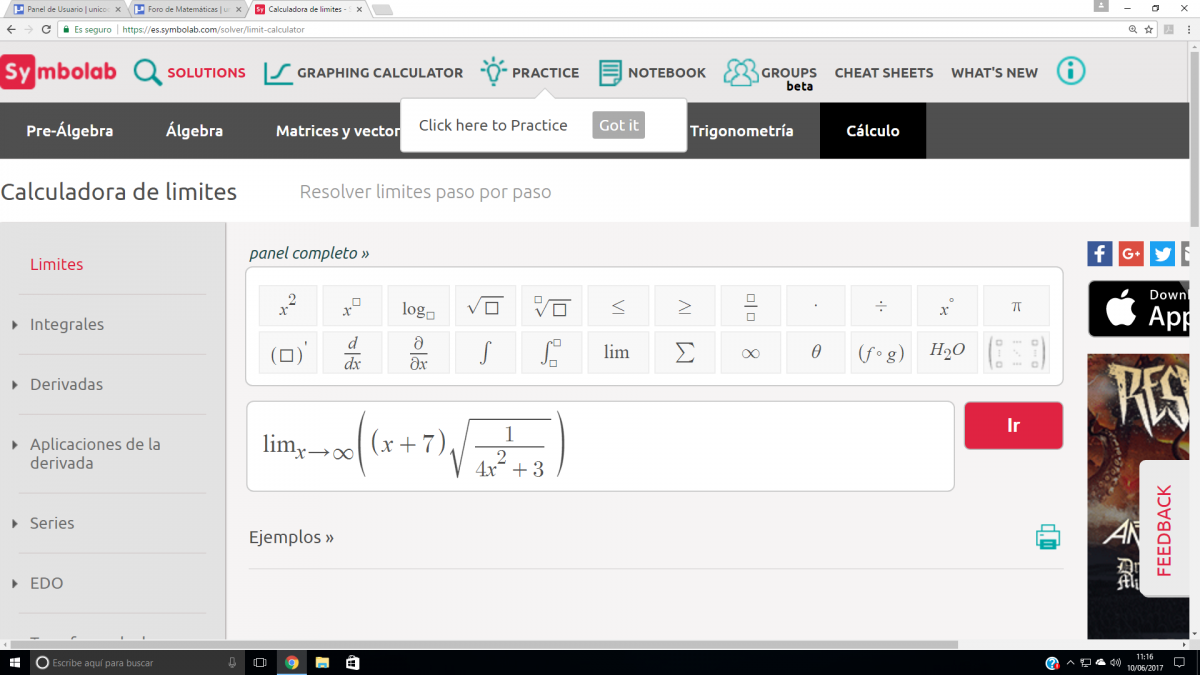This screenshot has width=1200, height=675.
Task: Insert the d/dx derivative operator
Action: point(352,353)
